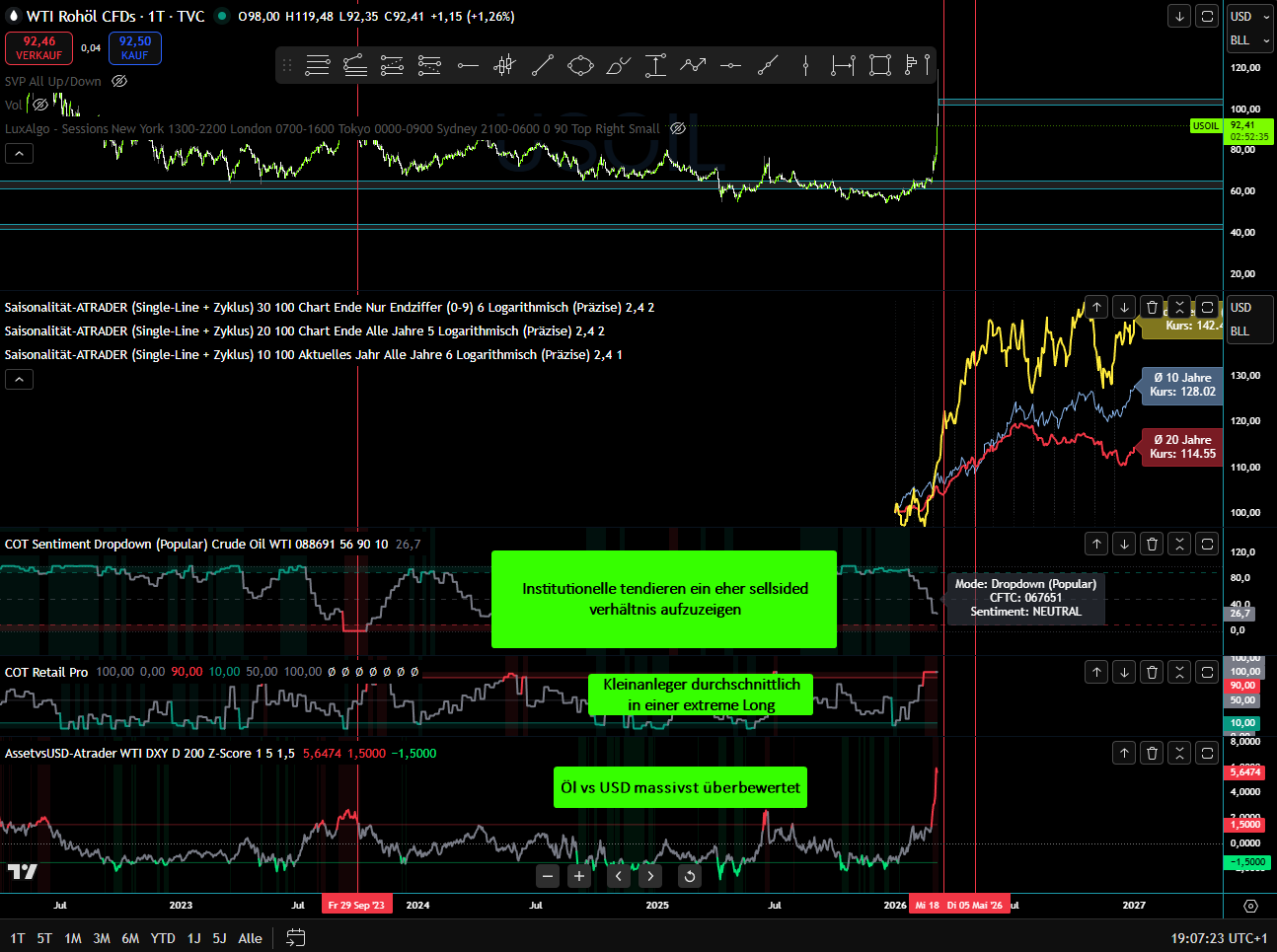Viewport: 1277px width, 952px height.
Task: Reset chart view with circular arrow icon
Action: pos(690,876)
